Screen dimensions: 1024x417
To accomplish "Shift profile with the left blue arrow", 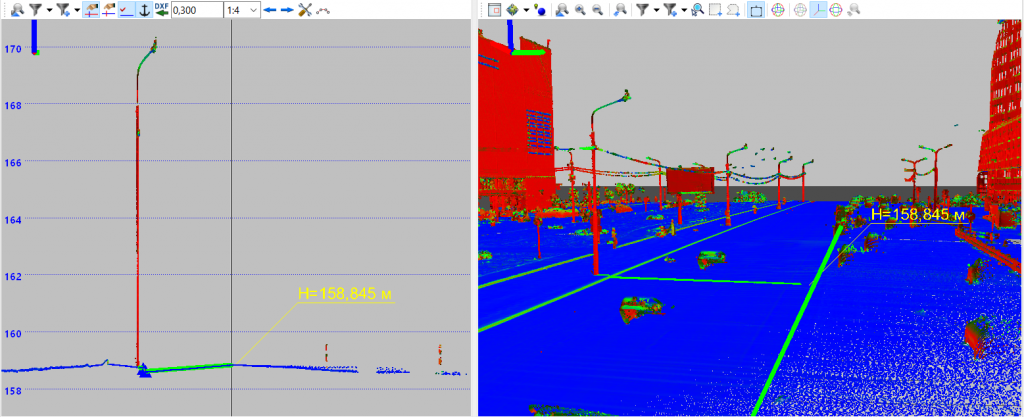I will [270, 10].
